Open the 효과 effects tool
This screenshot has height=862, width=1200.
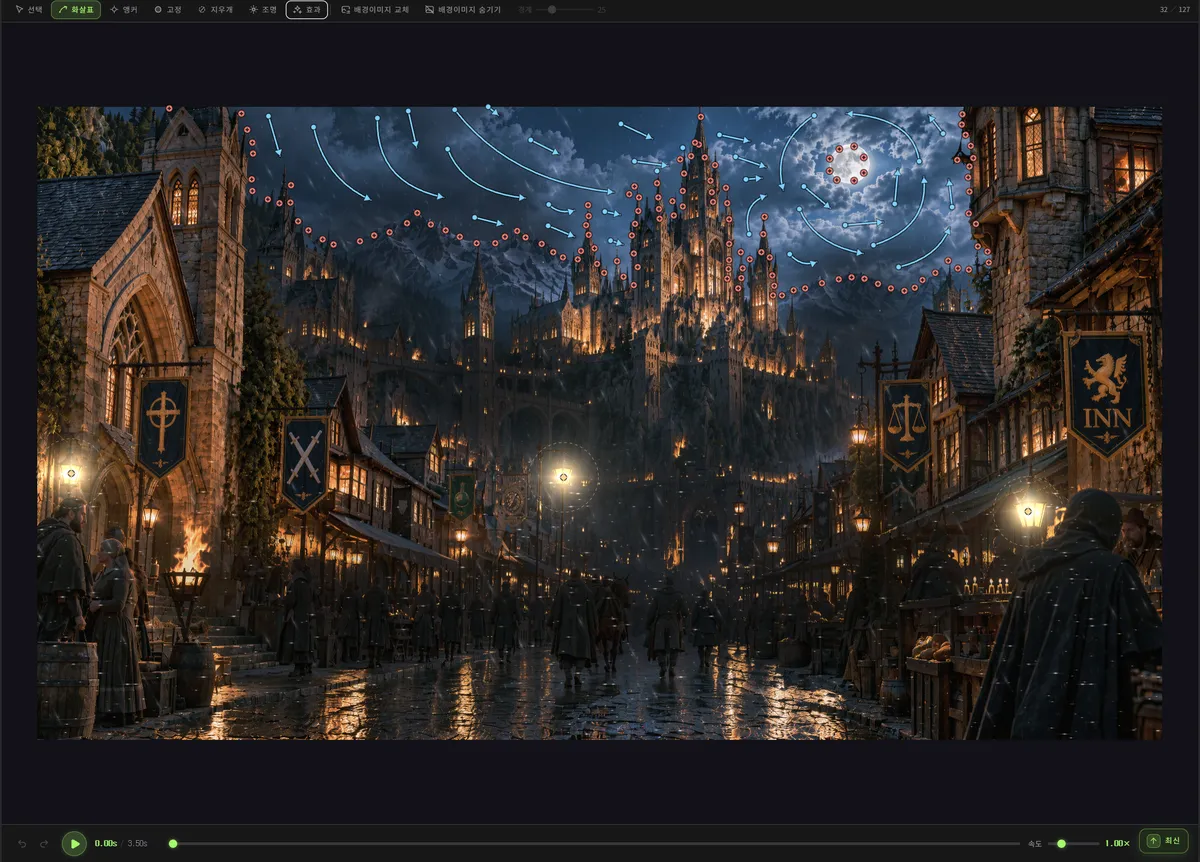tap(307, 10)
